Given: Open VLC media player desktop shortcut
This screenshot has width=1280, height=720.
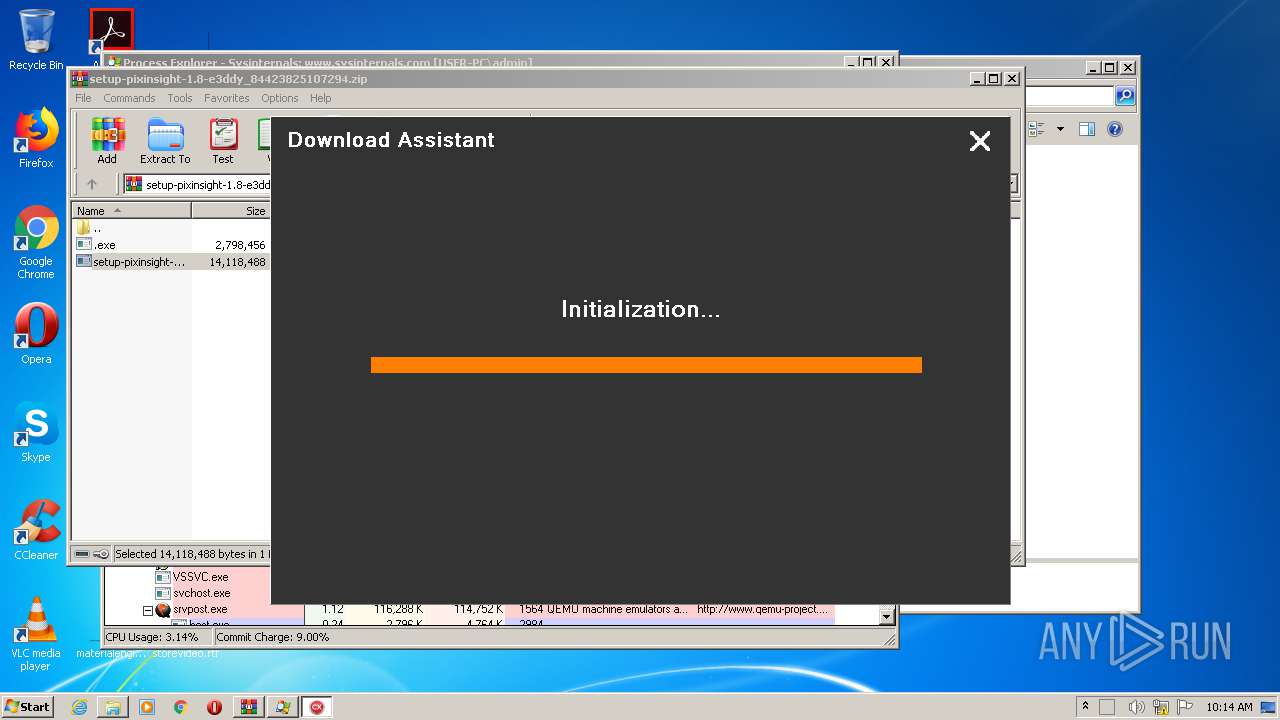Looking at the screenshot, I should [x=36, y=634].
